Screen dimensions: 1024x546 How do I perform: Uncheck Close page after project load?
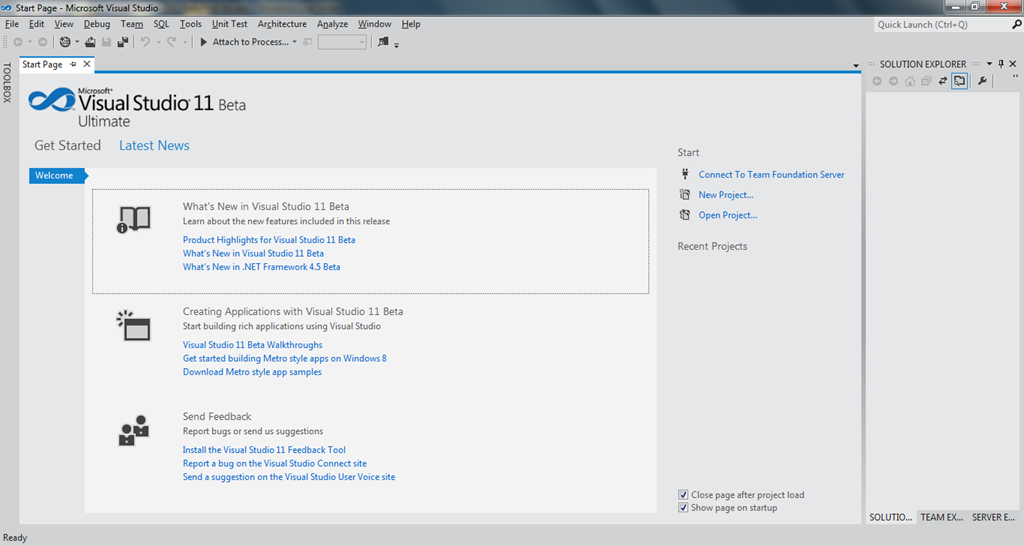683,494
